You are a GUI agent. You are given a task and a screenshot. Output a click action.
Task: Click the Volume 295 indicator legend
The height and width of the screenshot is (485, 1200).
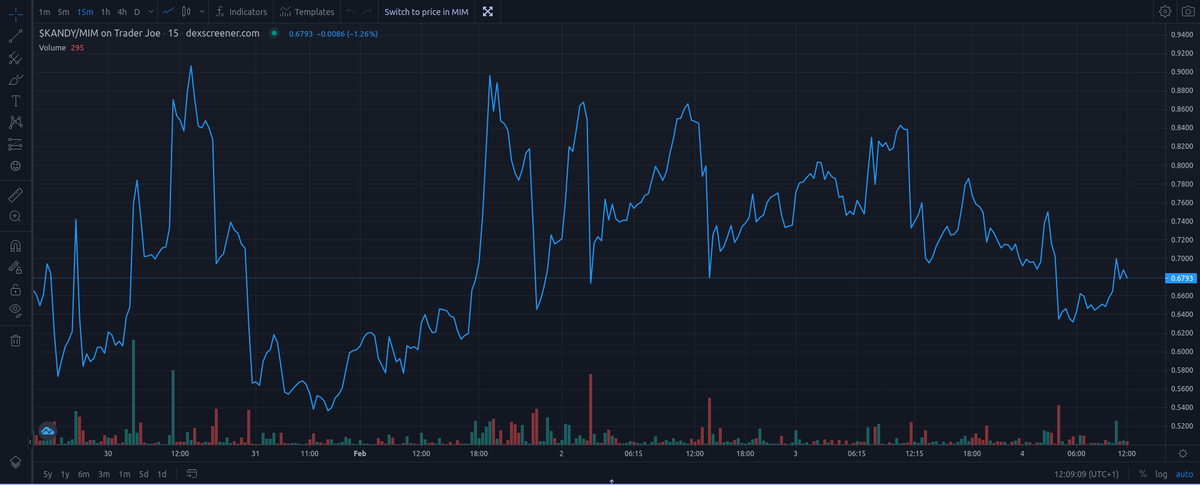click(x=61, y=47)
